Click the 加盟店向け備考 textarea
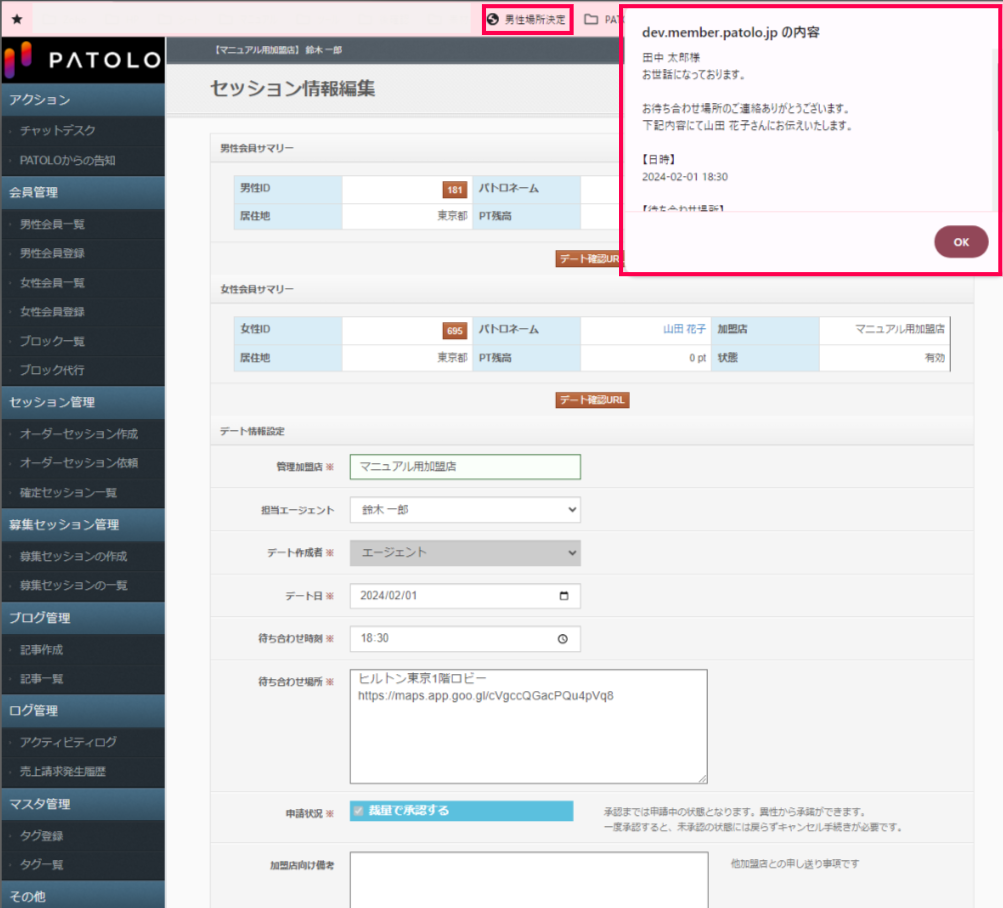Screen dimensions: 1003x908 pos(528,880)
